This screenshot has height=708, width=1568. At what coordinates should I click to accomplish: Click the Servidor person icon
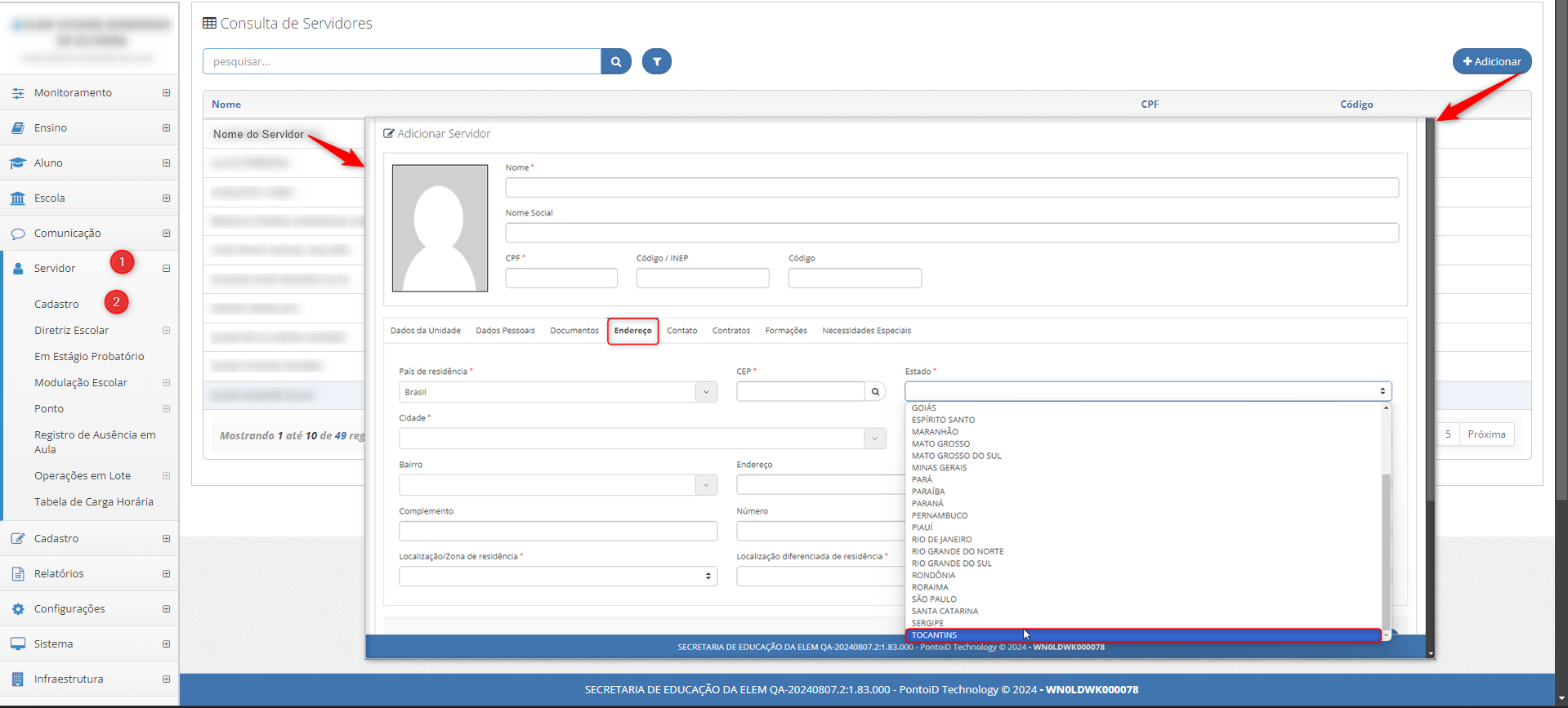[x=18, y=268]
